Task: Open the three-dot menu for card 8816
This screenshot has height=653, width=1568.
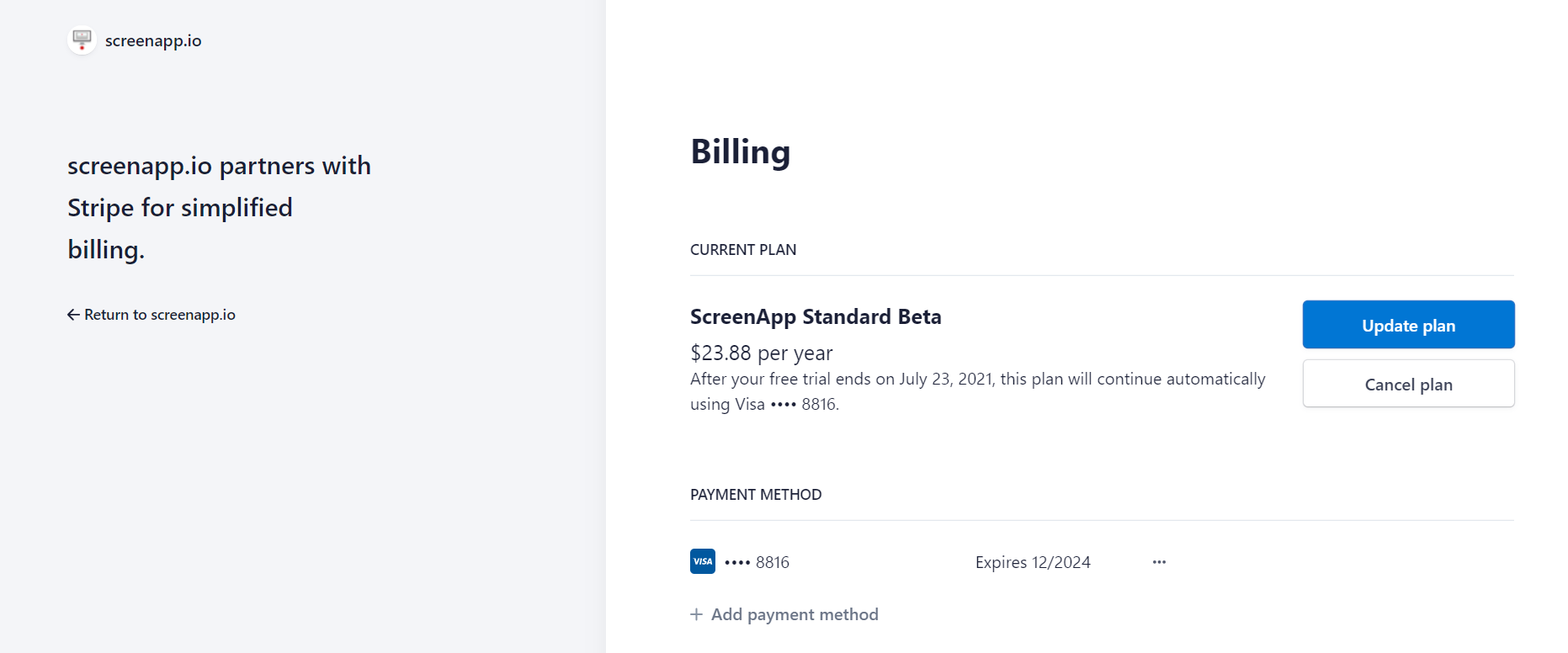Action: [1159, 562]
